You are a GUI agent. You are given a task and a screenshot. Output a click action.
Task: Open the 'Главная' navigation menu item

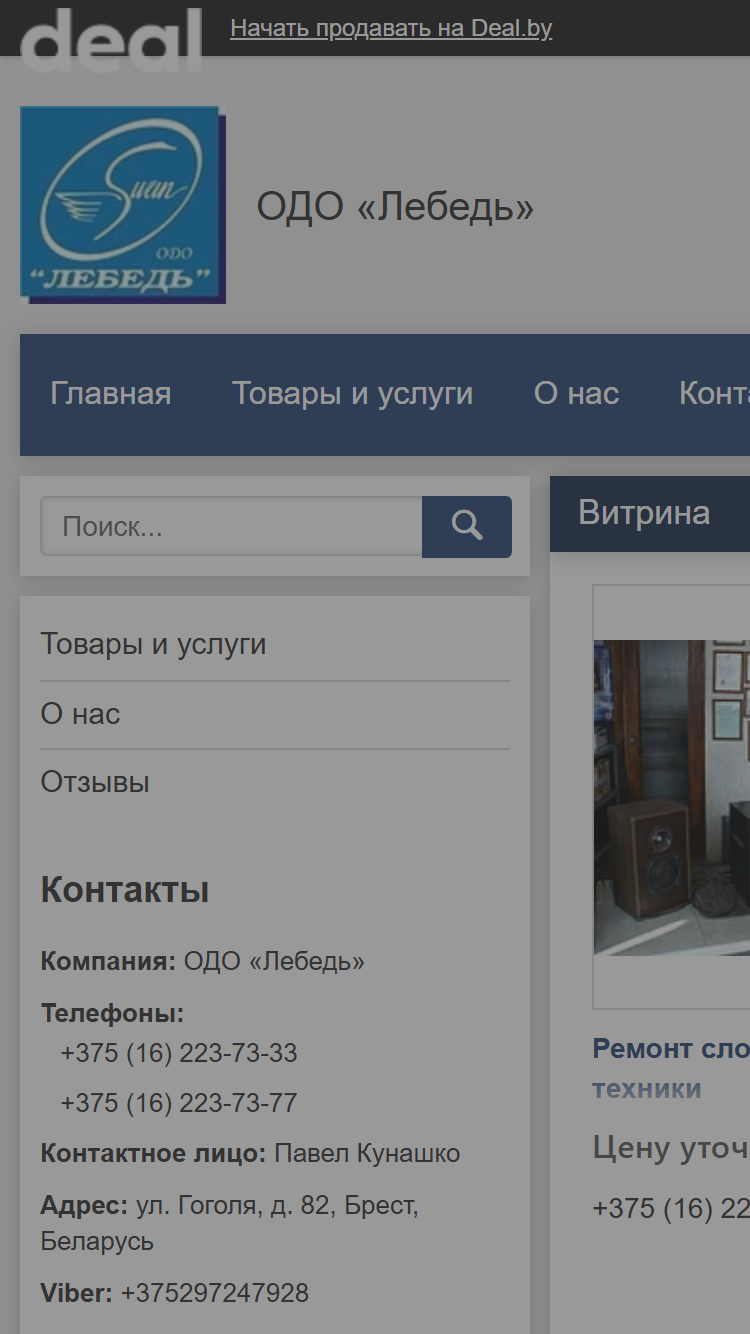(111, 394)
